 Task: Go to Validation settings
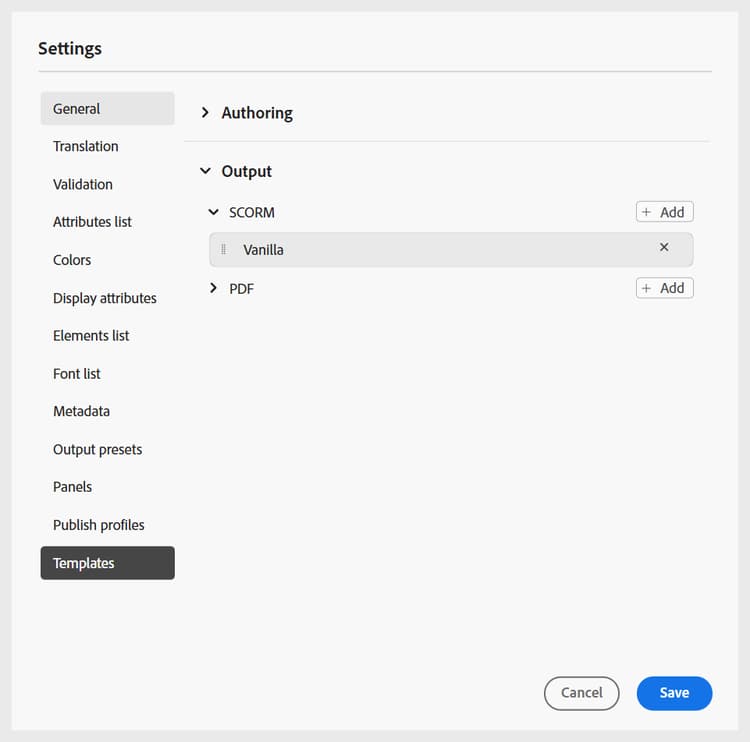tap(83, 184)
